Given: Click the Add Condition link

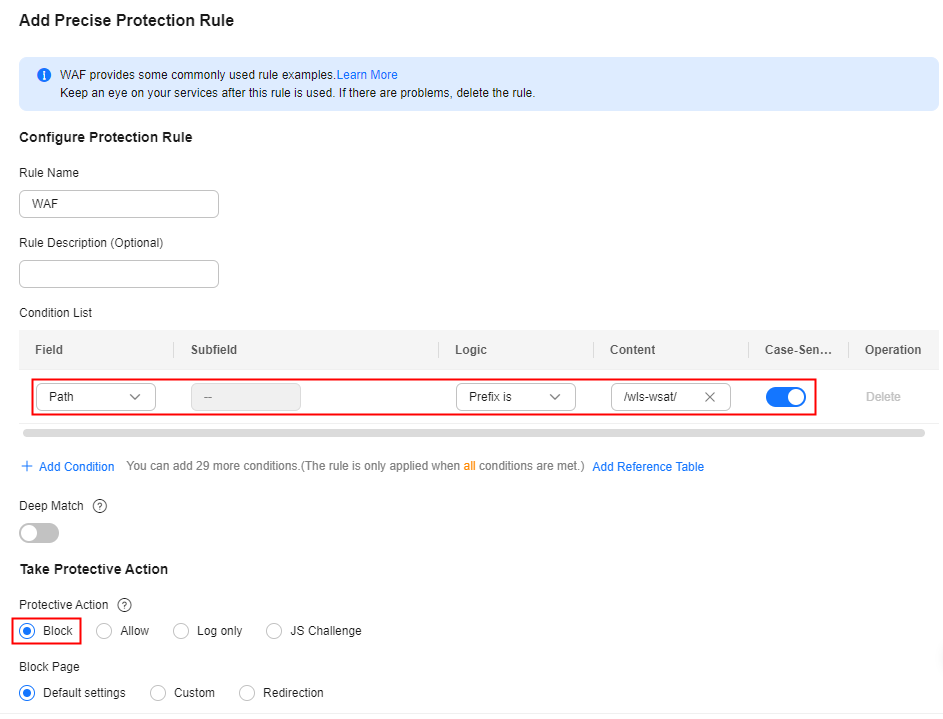Looking at the screenshot, I should click(76, 467).
